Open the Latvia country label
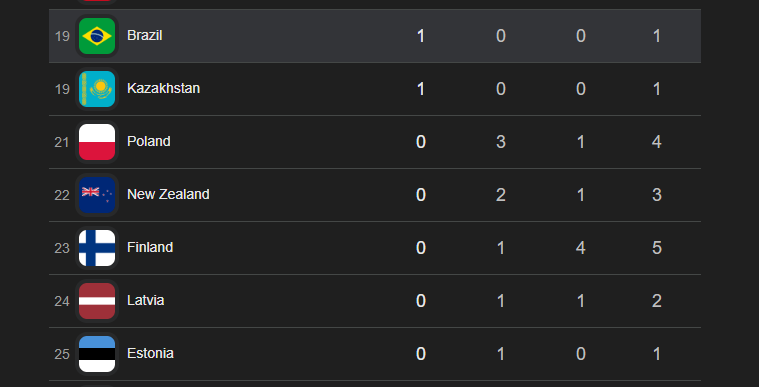 [x=145, y=300]
